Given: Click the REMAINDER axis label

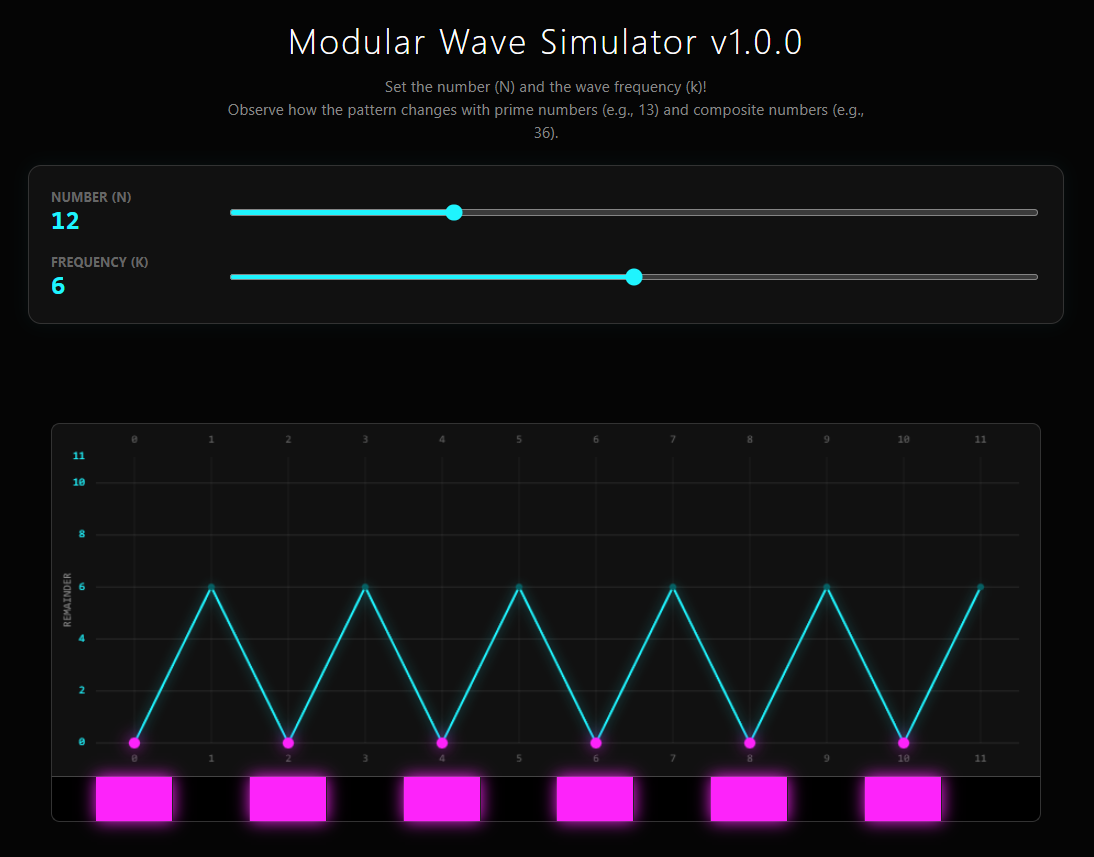Looking at the screenshot, I should (x=68, y=599).
